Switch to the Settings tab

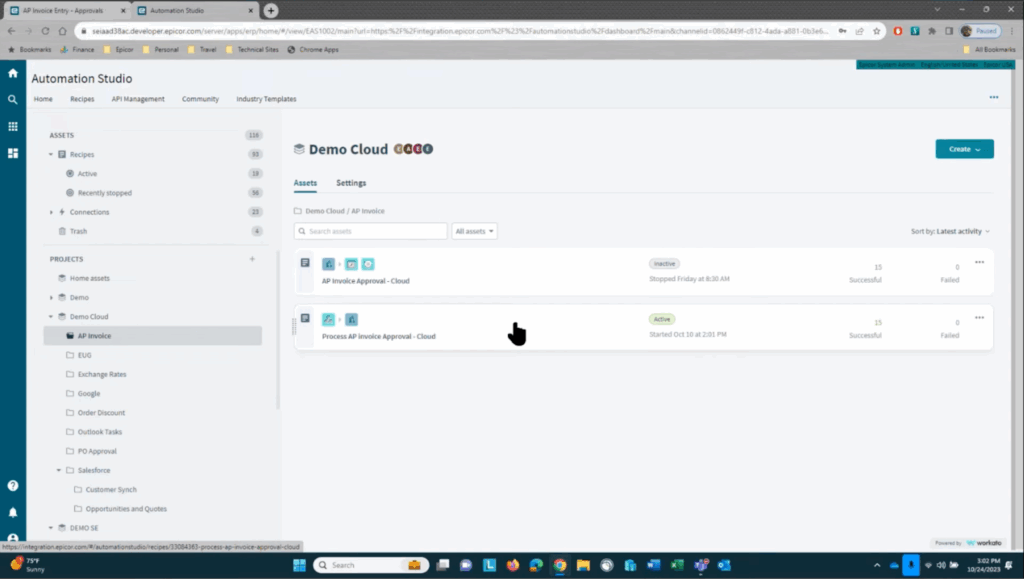click(x=351, y=183)
